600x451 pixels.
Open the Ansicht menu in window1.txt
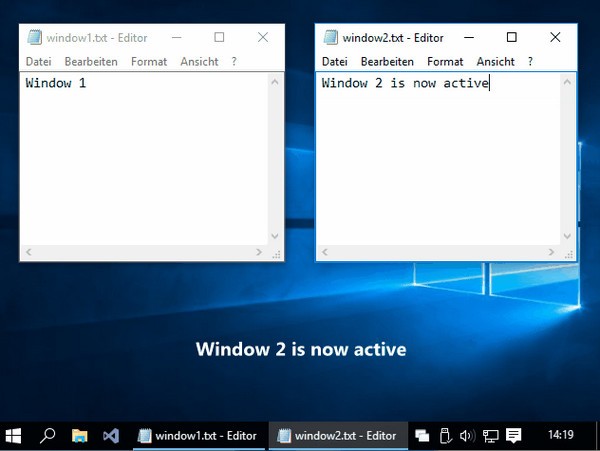pyautogui.click(x=199, y=61)
